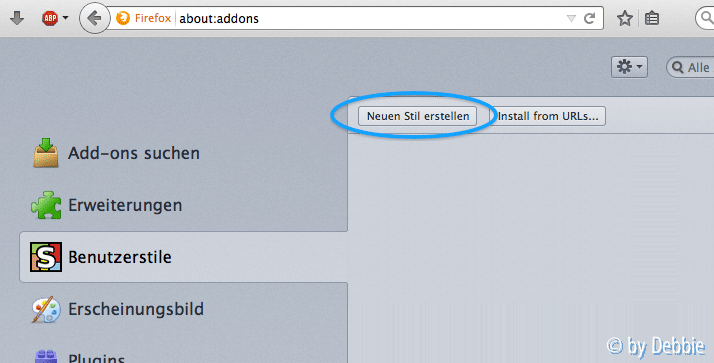Open the URL history dropdown triangle

point(571,19)
